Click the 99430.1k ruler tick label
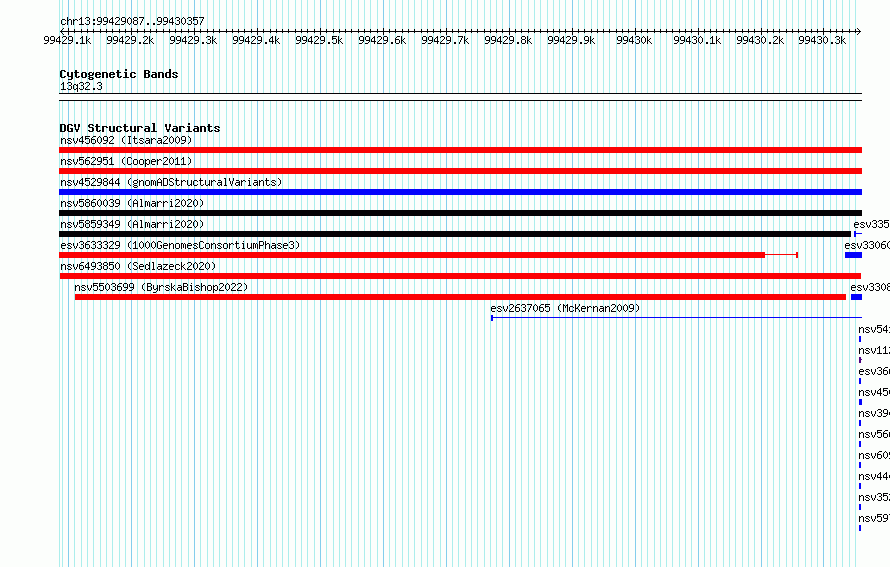This screenshot has width=890, height=567. pyautogui.click(x=697, y=40)
